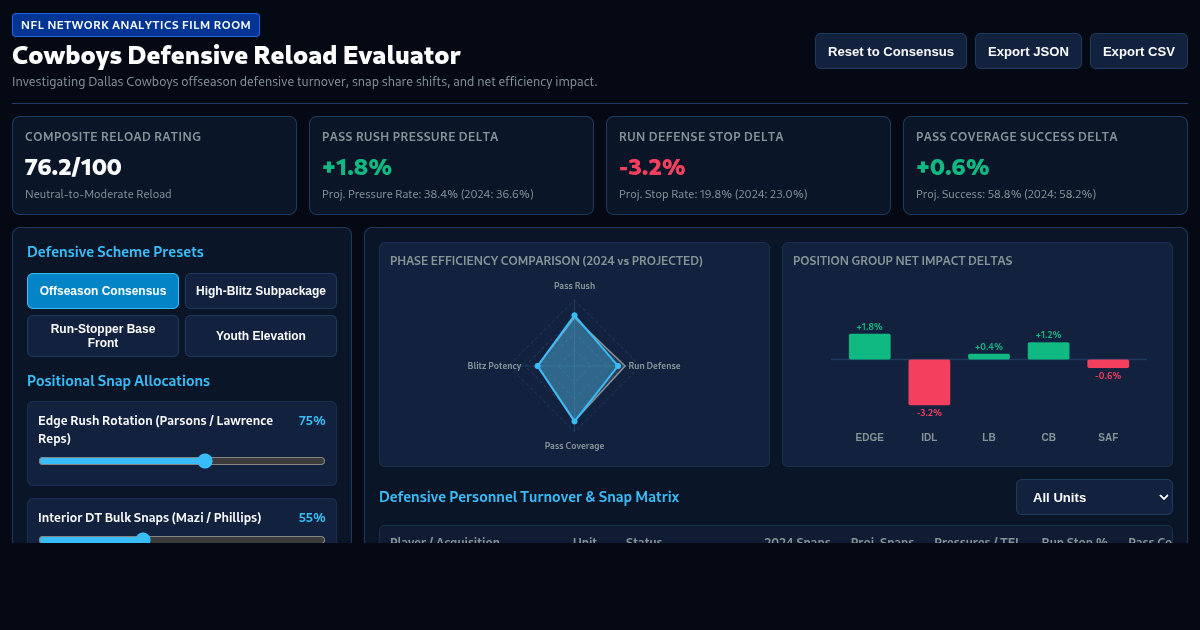This screenshot has width=1200, height=630.
Task: Click Neutral-to-Moderate Reload label
Action: 98,194
